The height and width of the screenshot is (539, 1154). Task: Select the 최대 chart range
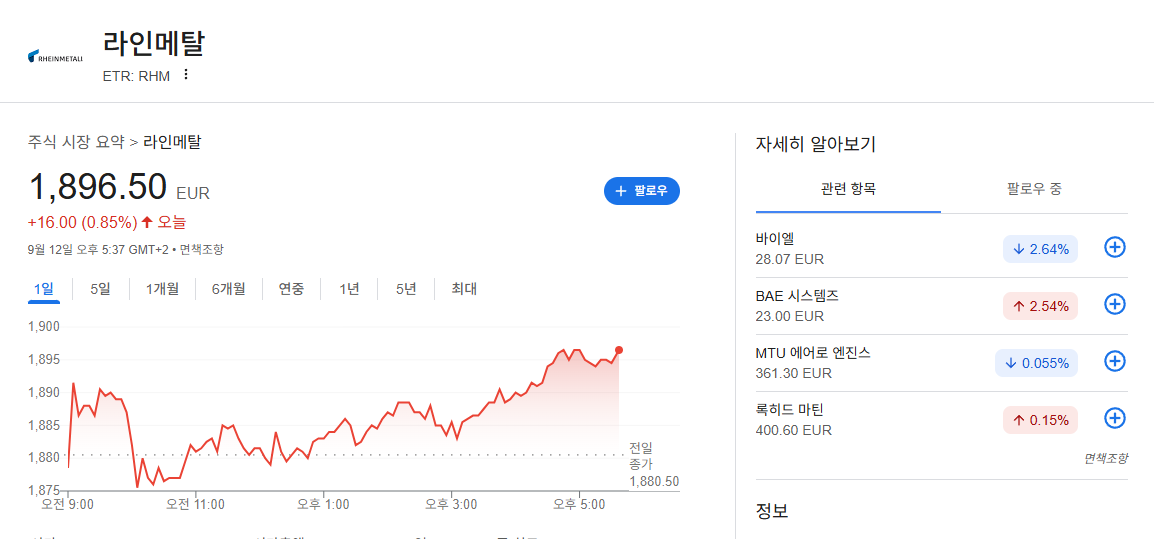coord(464,289)
